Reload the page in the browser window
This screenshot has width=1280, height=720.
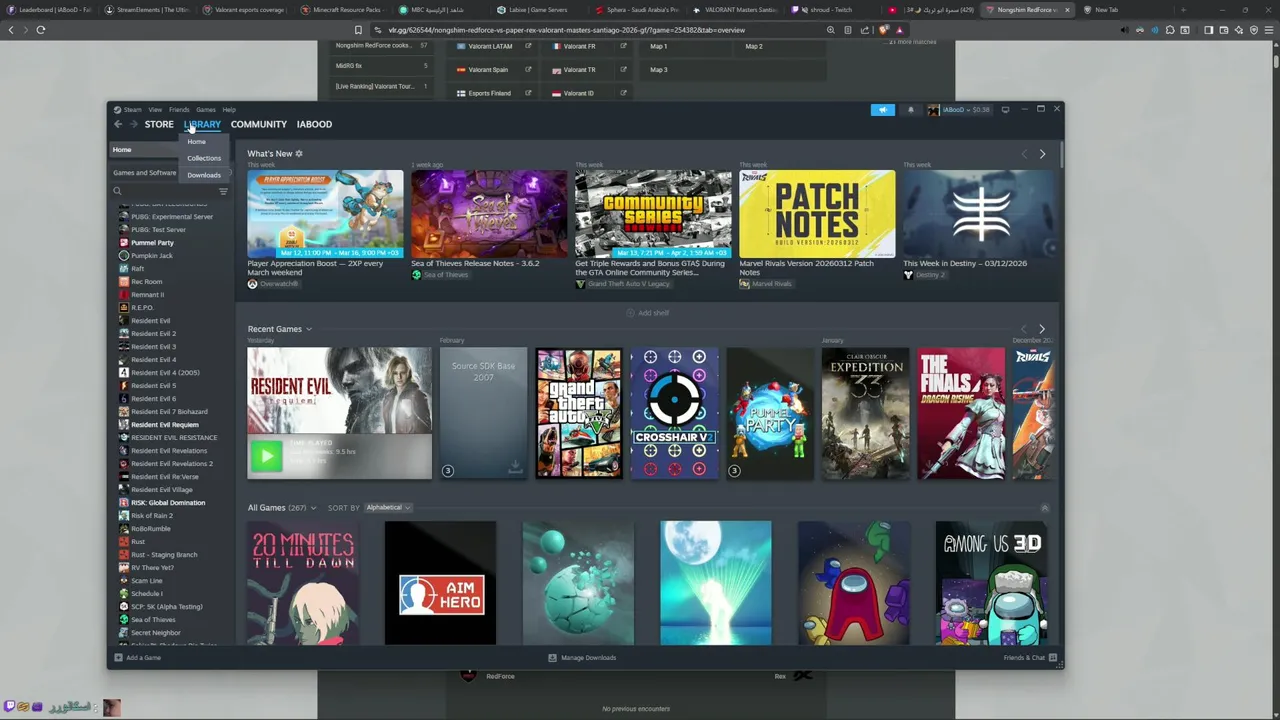tap(41, 30)
